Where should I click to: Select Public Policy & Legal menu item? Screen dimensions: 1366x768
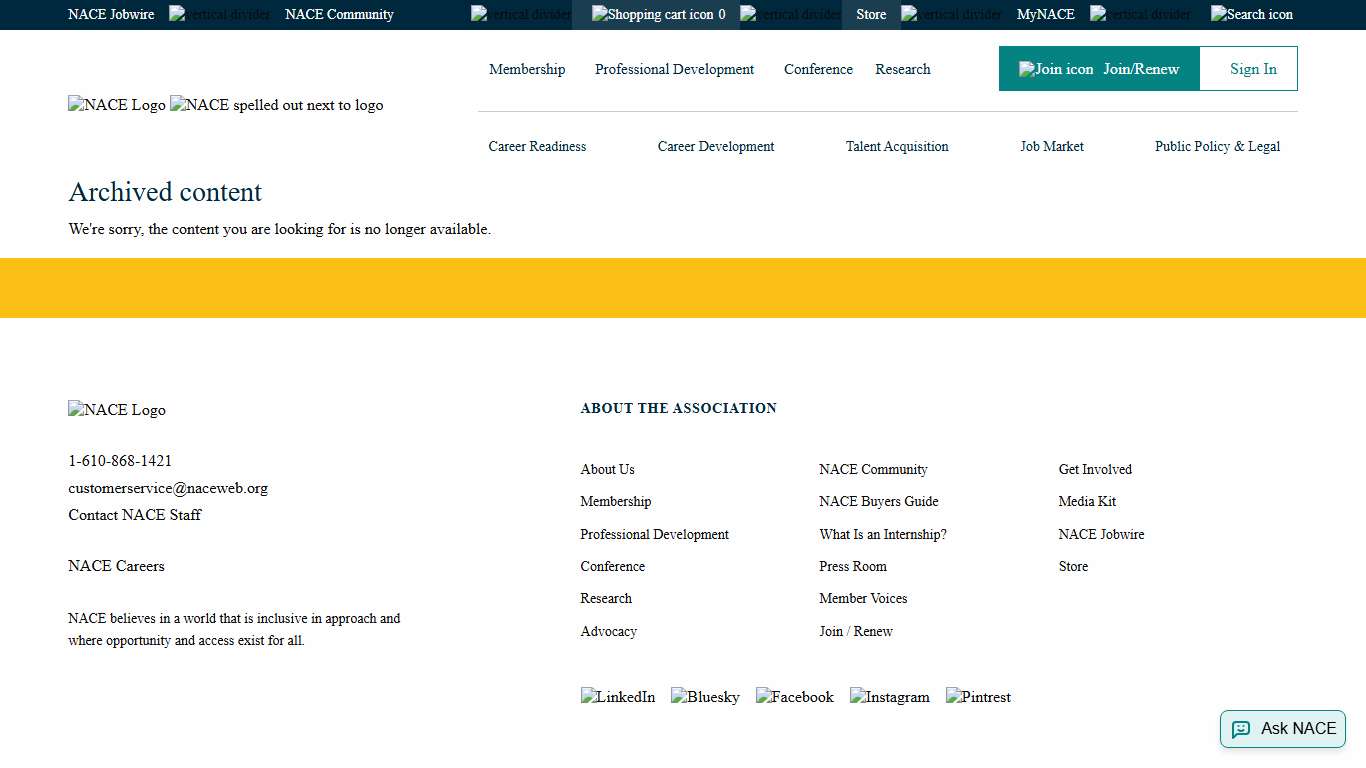click(1217, 146)
